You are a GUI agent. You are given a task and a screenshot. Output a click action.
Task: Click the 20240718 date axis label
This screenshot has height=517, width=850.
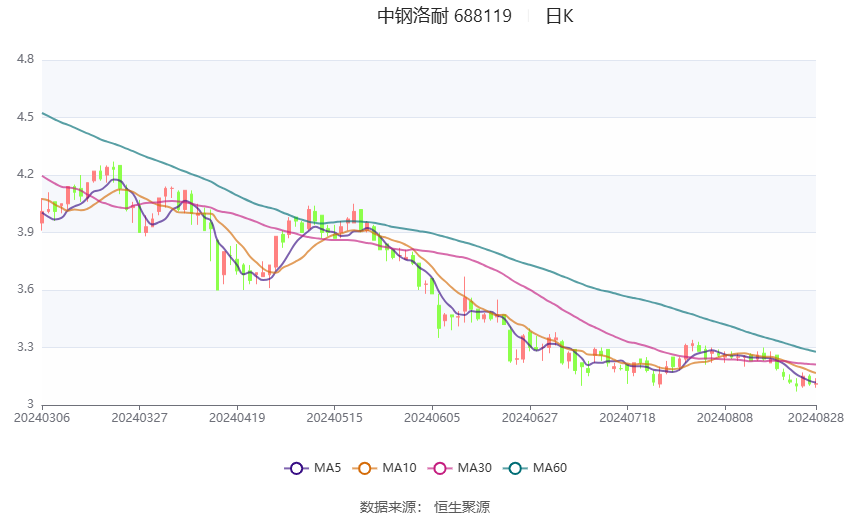(x=627, y=418)
